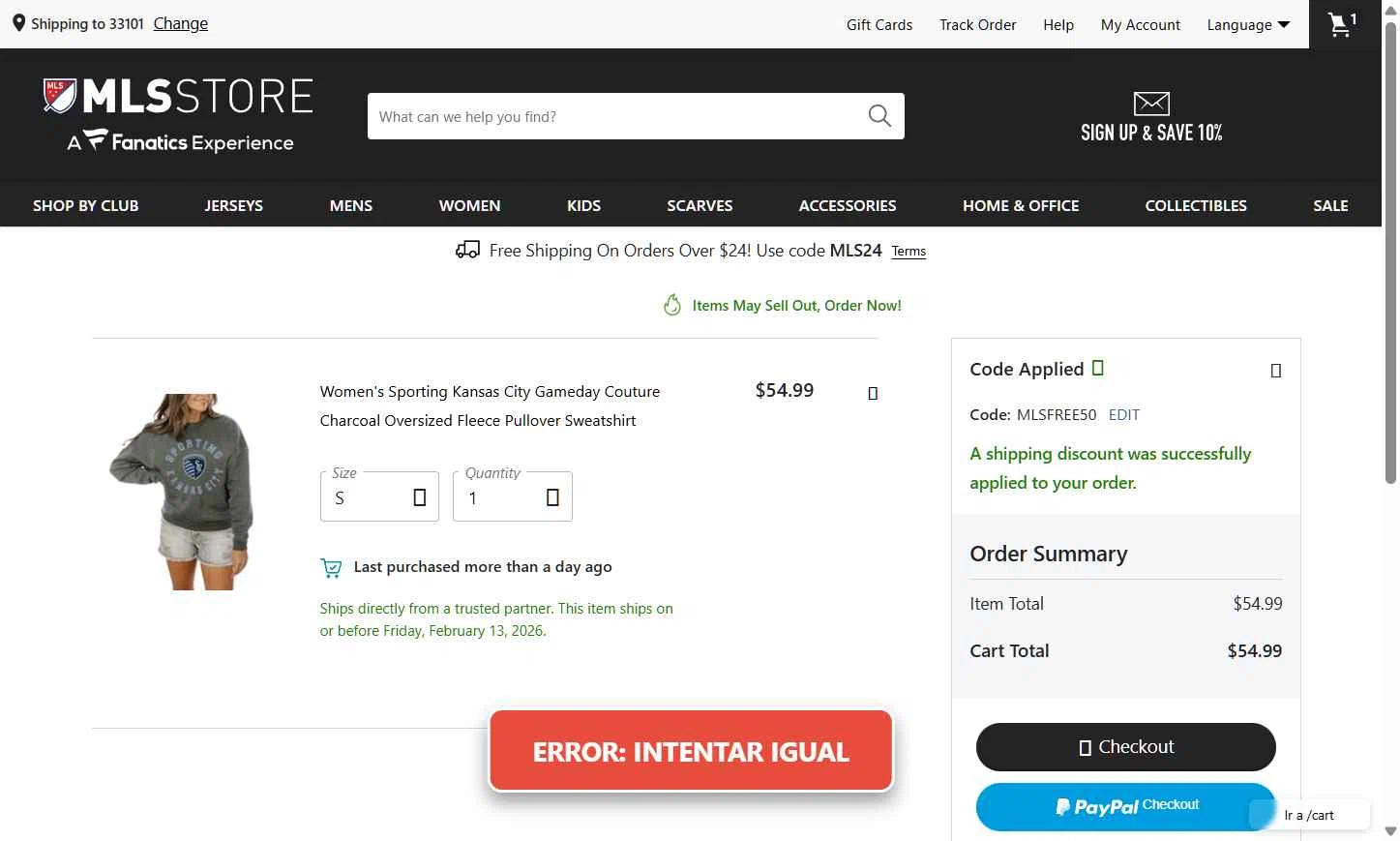
Task: Open the Quantity dropdown
Action: 513,496
